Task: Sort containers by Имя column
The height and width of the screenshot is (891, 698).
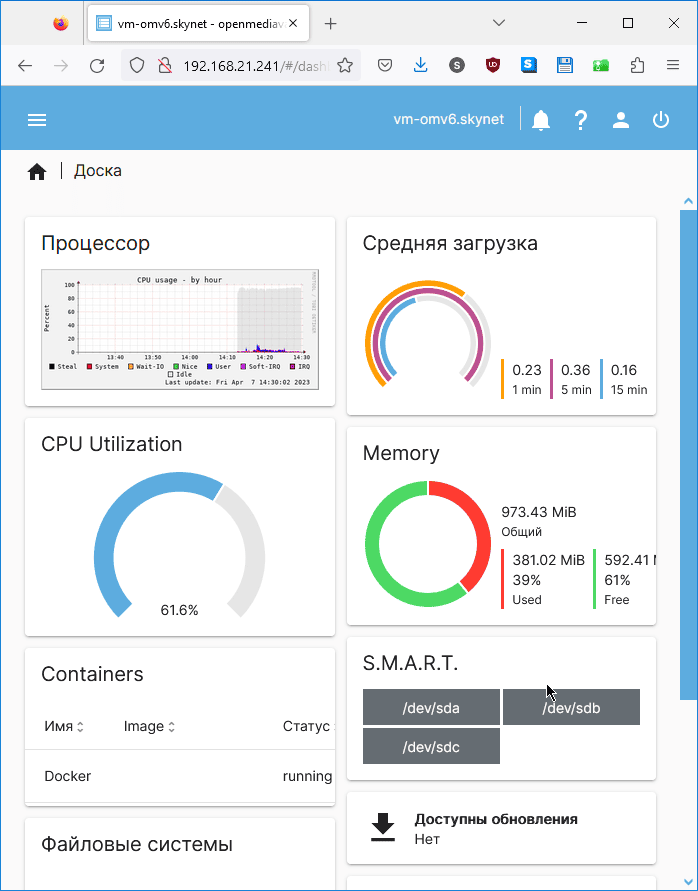Action: tap(64, 726)
